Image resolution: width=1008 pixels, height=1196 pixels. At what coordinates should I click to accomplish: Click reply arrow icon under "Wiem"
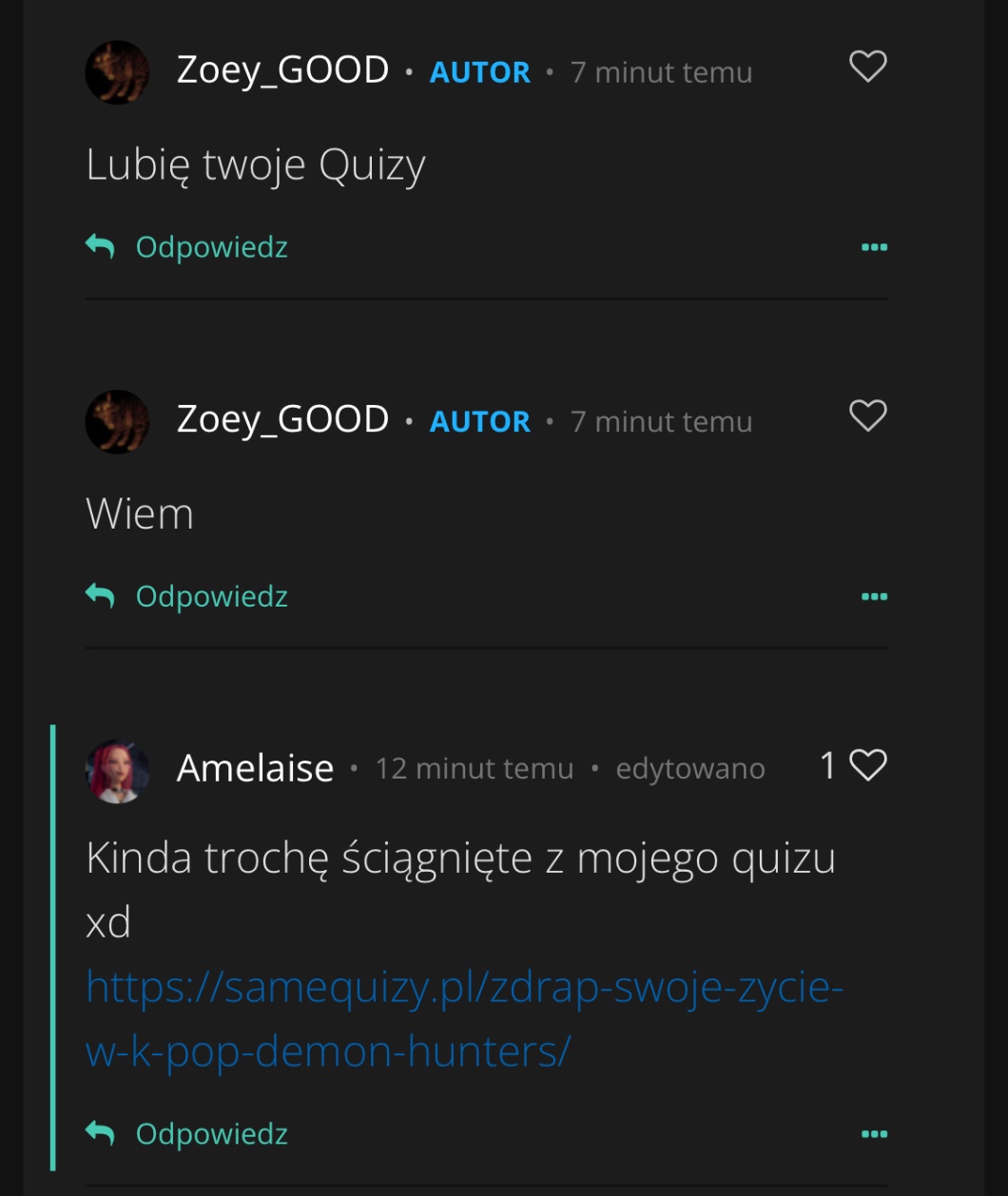100,596
